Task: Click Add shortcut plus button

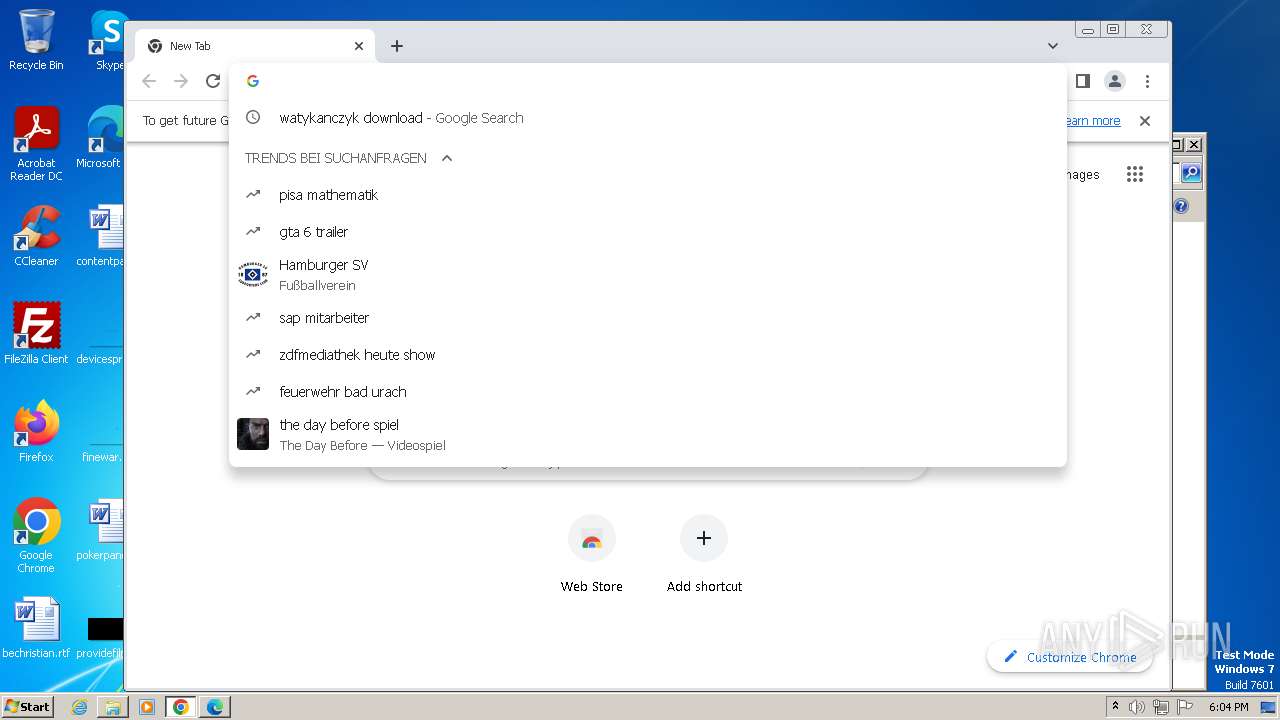Action: point(704,539)
